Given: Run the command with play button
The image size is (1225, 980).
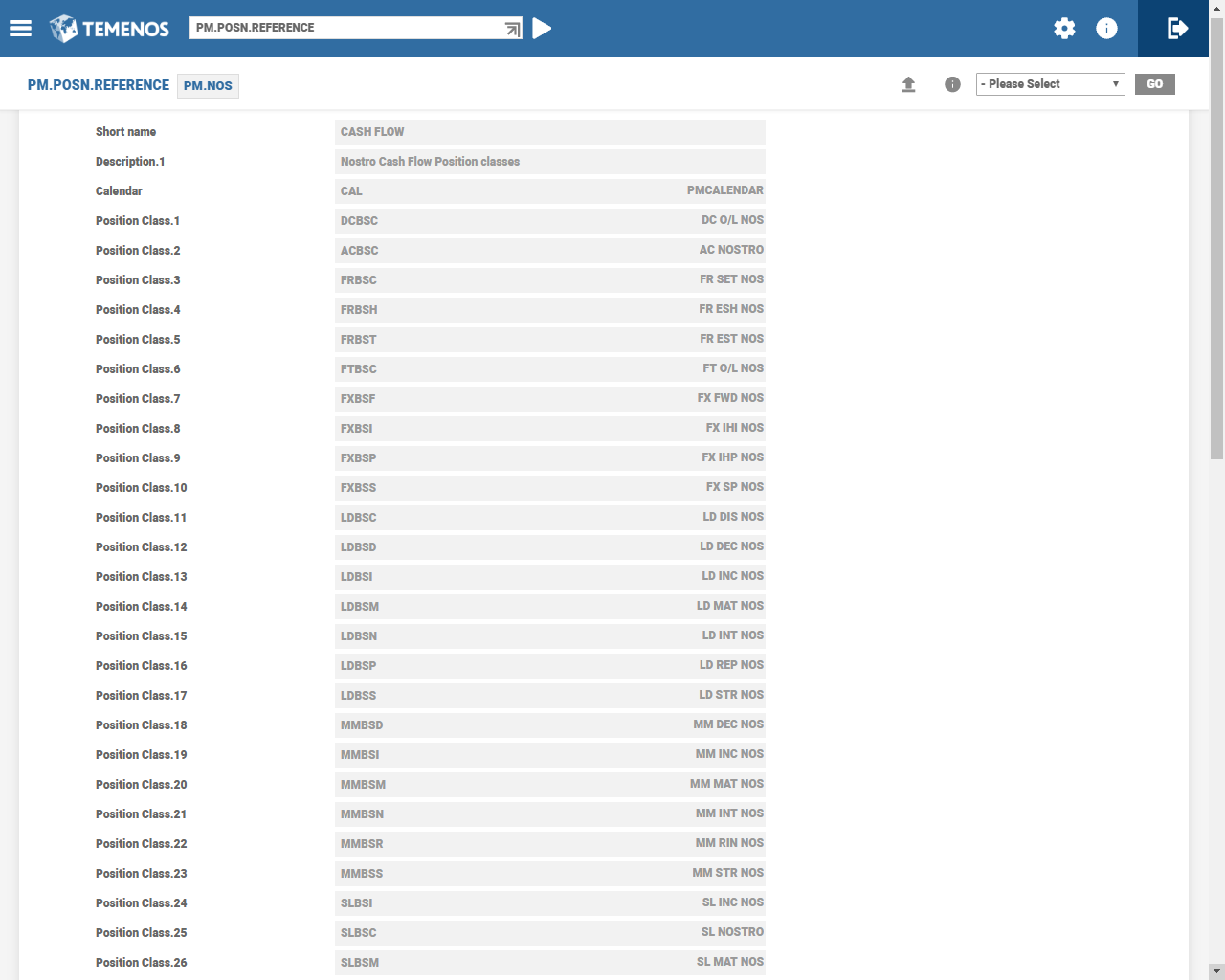Looking at the screenshot, I should (x=542, y=29).
